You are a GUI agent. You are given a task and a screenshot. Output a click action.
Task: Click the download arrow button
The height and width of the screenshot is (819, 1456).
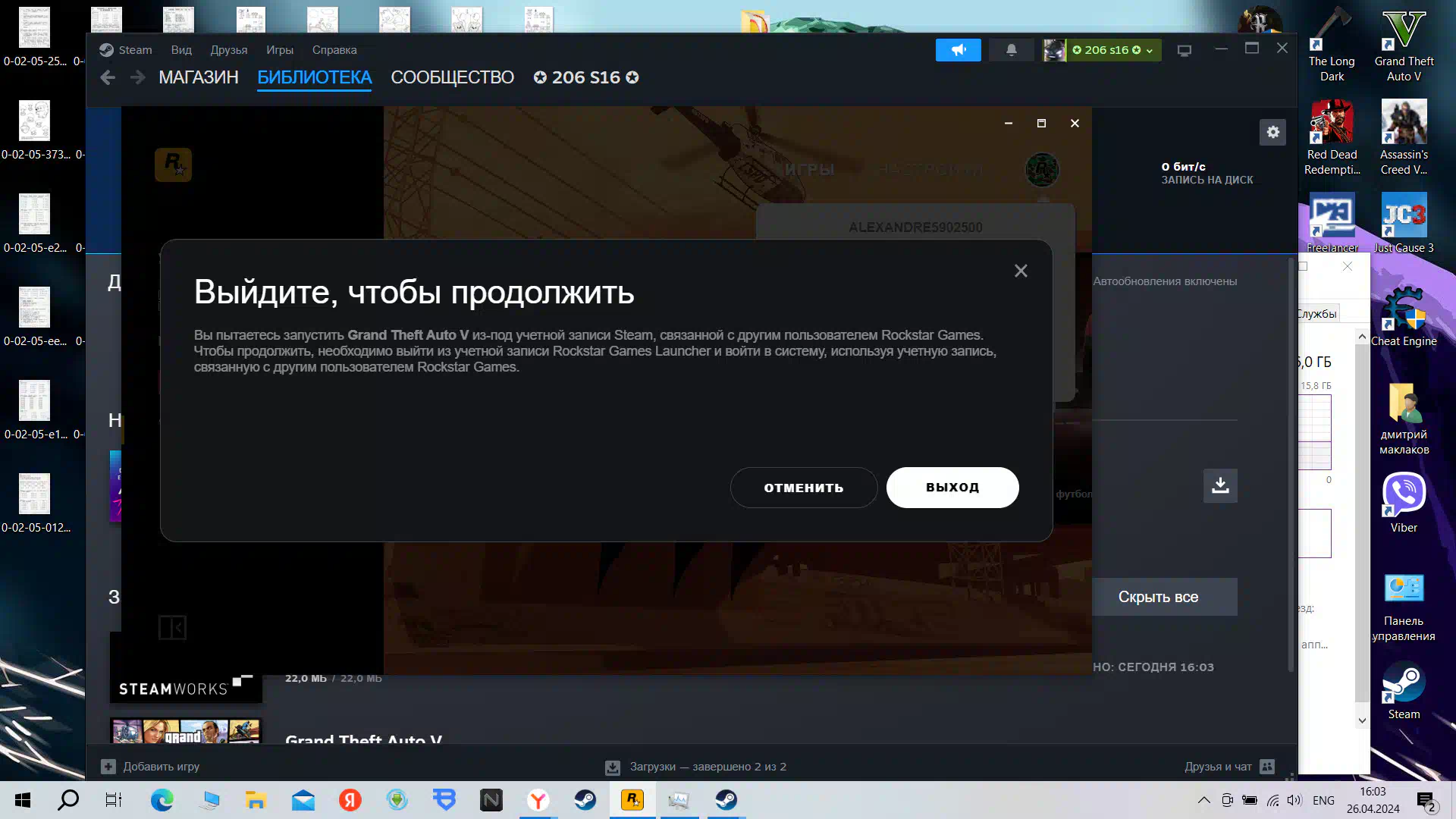(x=1220, y=485)
